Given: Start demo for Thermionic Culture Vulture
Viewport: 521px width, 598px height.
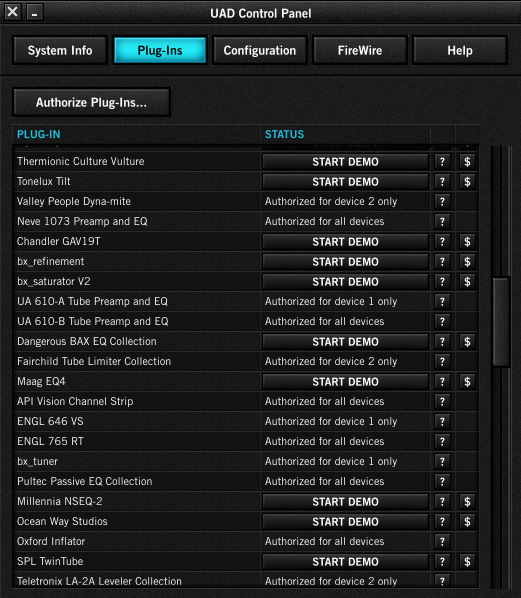Looking at the screenshot, I should click(346, 162).
